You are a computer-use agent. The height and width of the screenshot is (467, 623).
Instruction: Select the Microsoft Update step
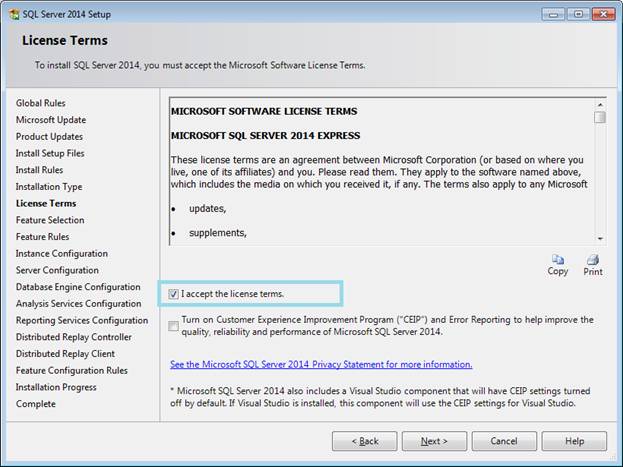51,120
